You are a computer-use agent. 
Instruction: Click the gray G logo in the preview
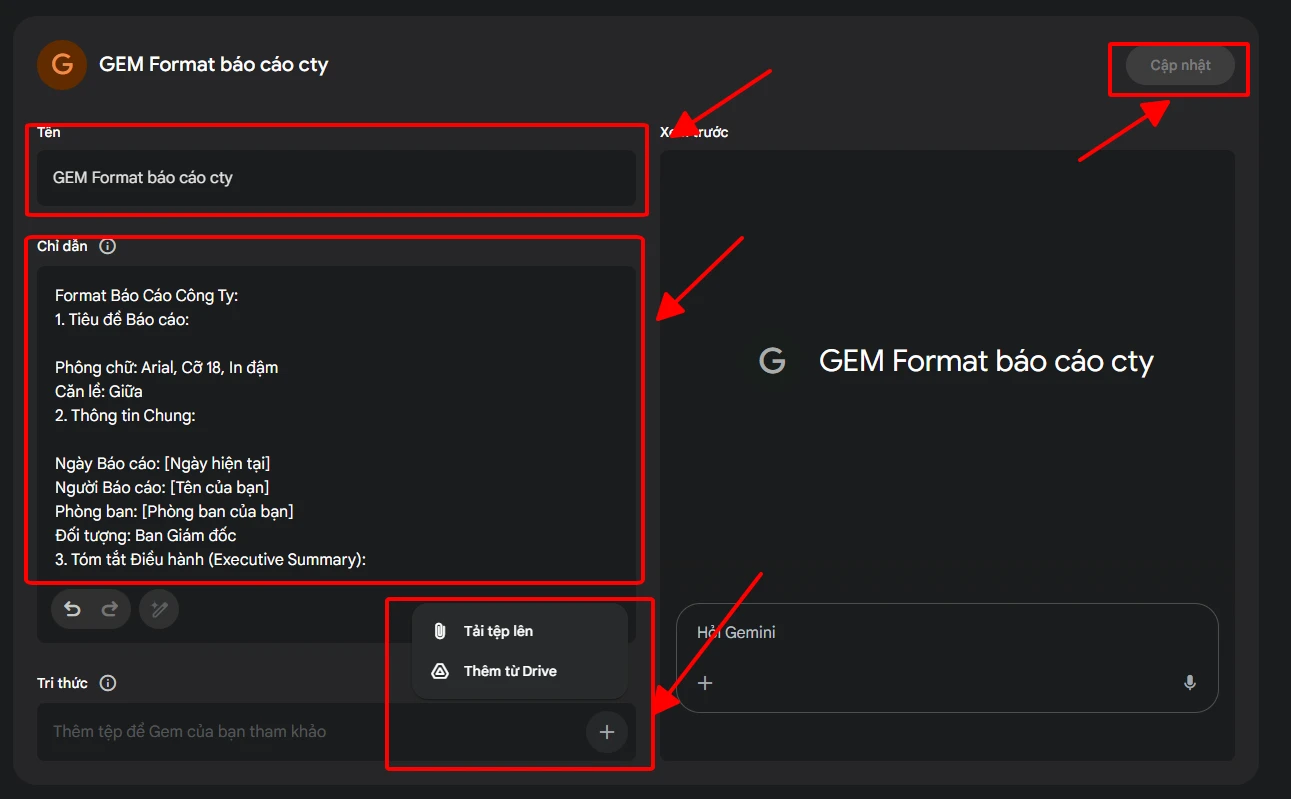click(x=772, y=361)
